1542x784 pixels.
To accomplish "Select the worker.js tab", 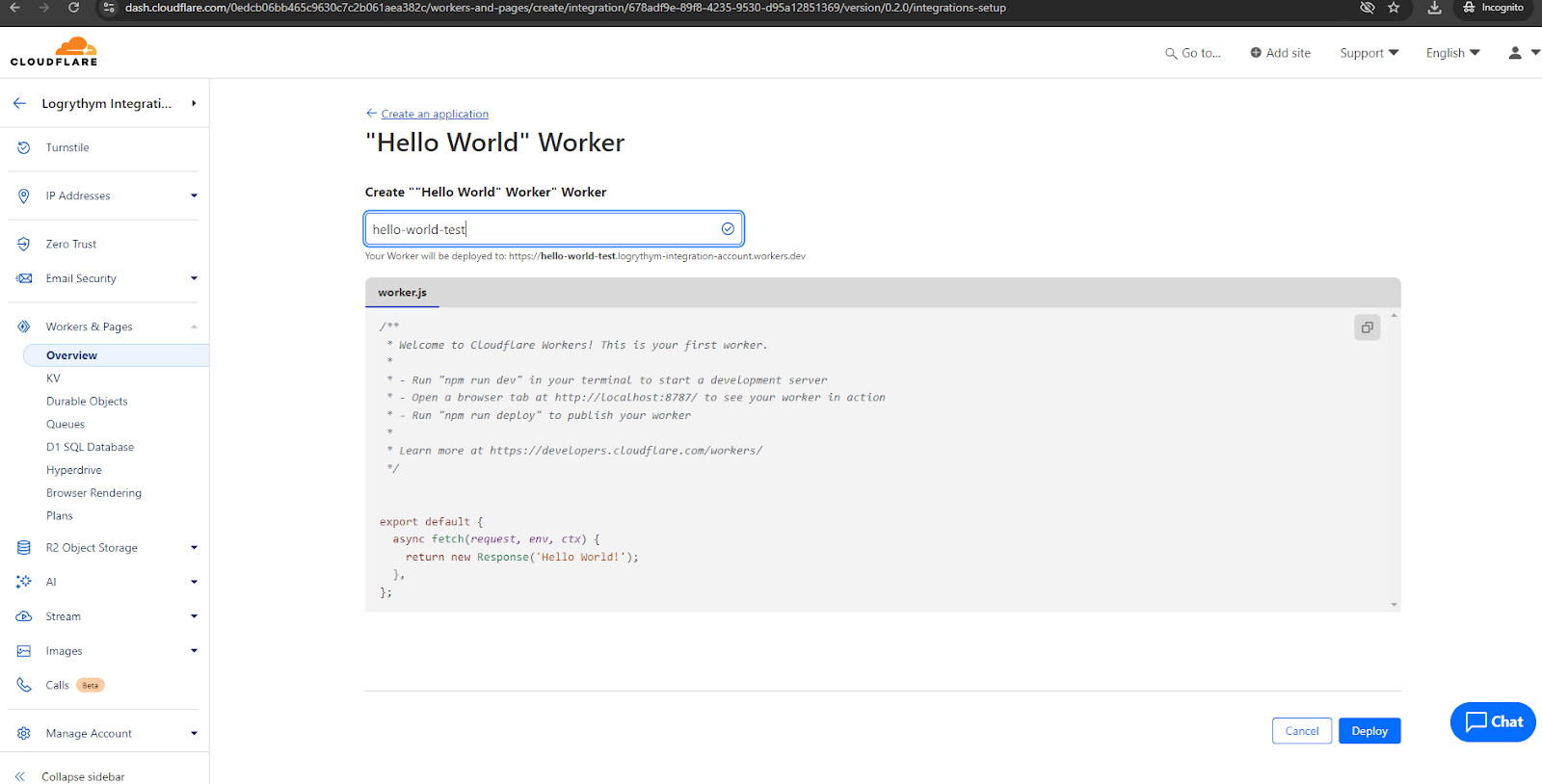I will (x=402, y=293).
